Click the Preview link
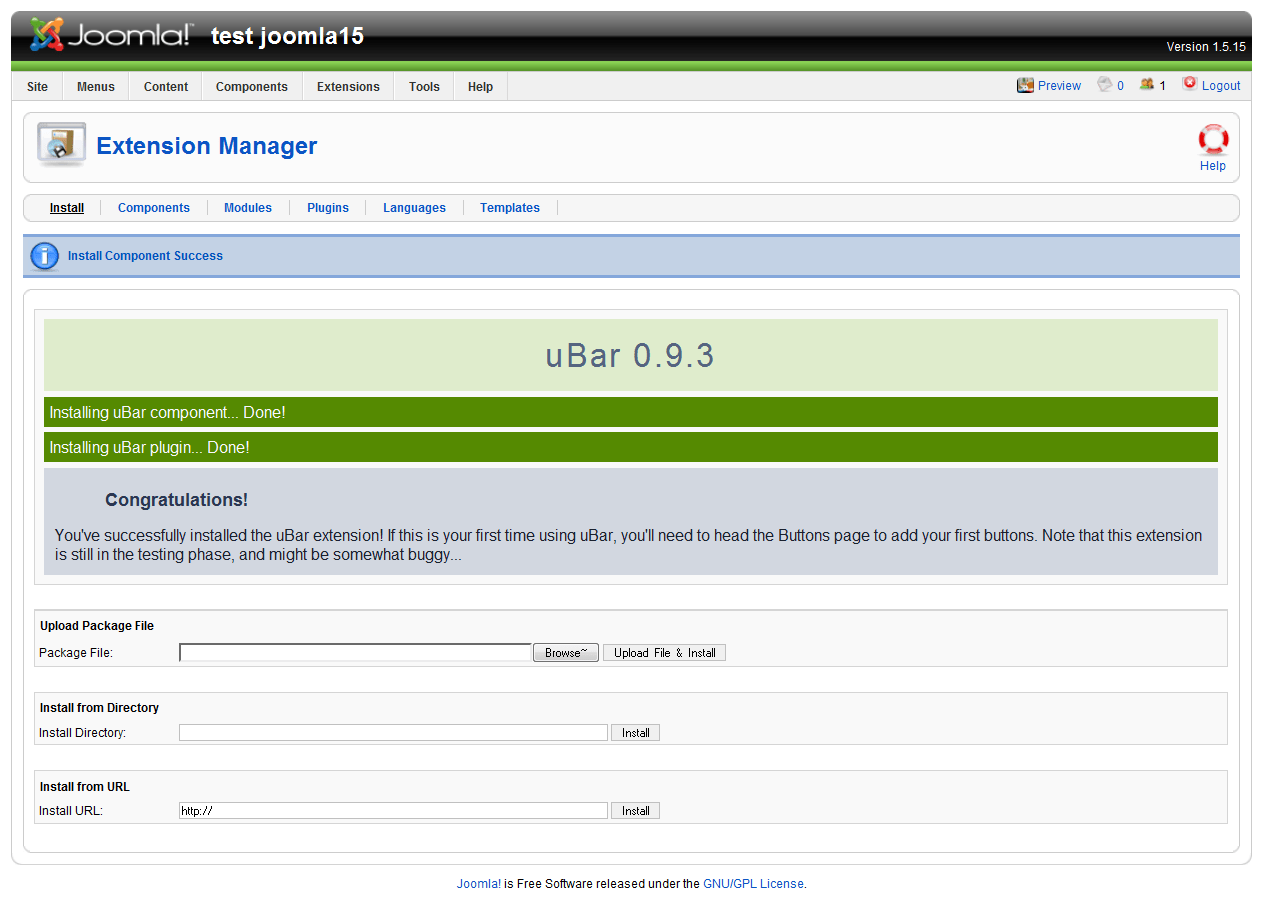The width and height of the screenshot is (1263, 902). pos(1059,86)
